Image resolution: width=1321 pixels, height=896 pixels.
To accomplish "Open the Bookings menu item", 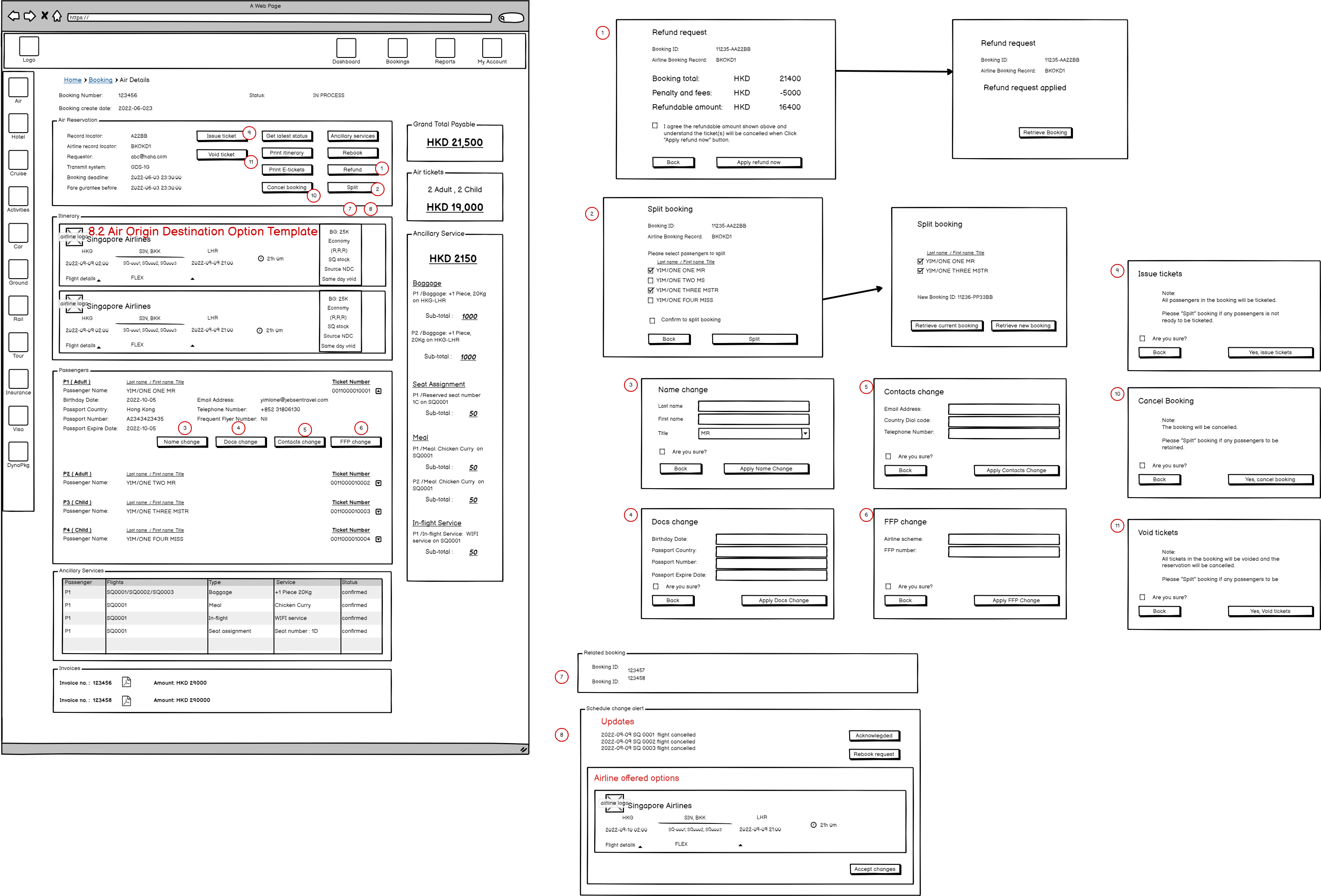I will [x=397, y=48].
